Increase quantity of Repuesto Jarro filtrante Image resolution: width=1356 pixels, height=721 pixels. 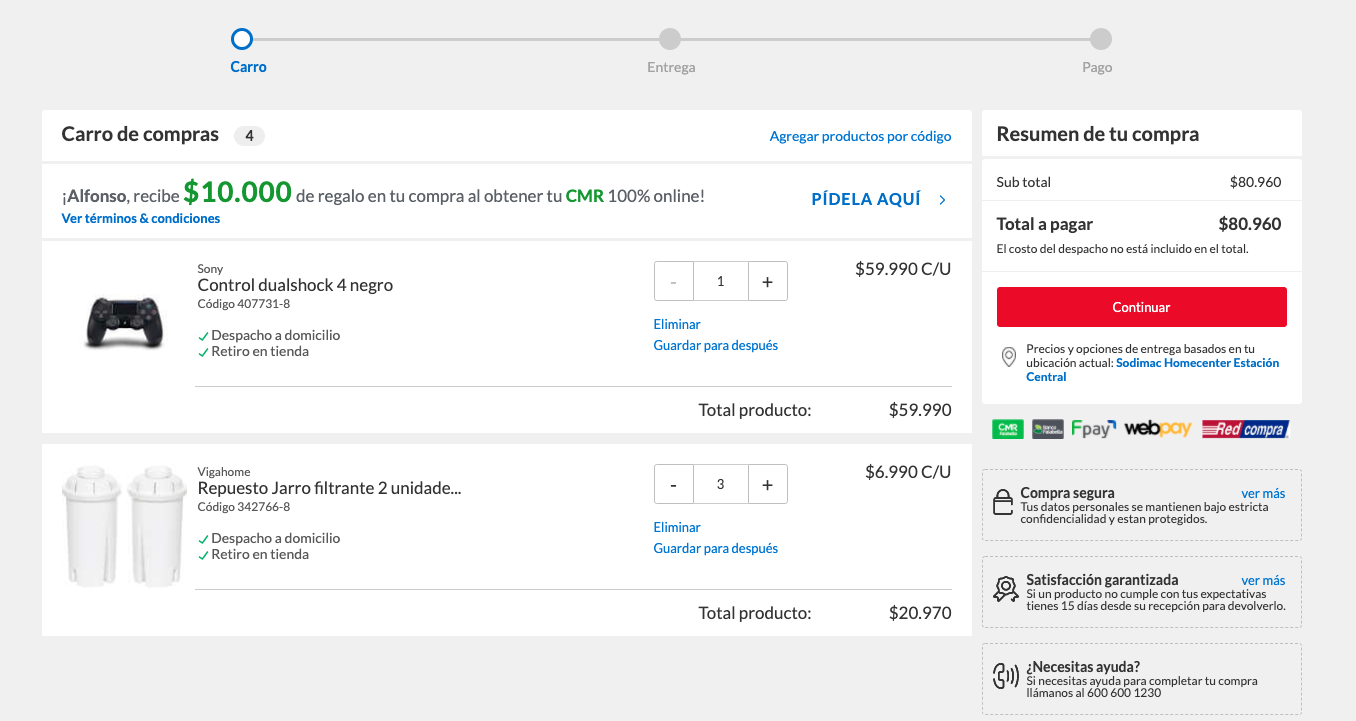coord(768,485)
